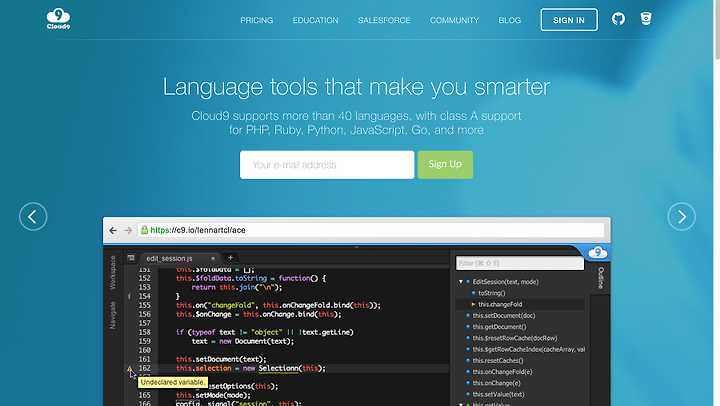The width and height of the screenshot is (720, 406).
Task: Click the c9.io URL address bar
Action: (371, 230)
